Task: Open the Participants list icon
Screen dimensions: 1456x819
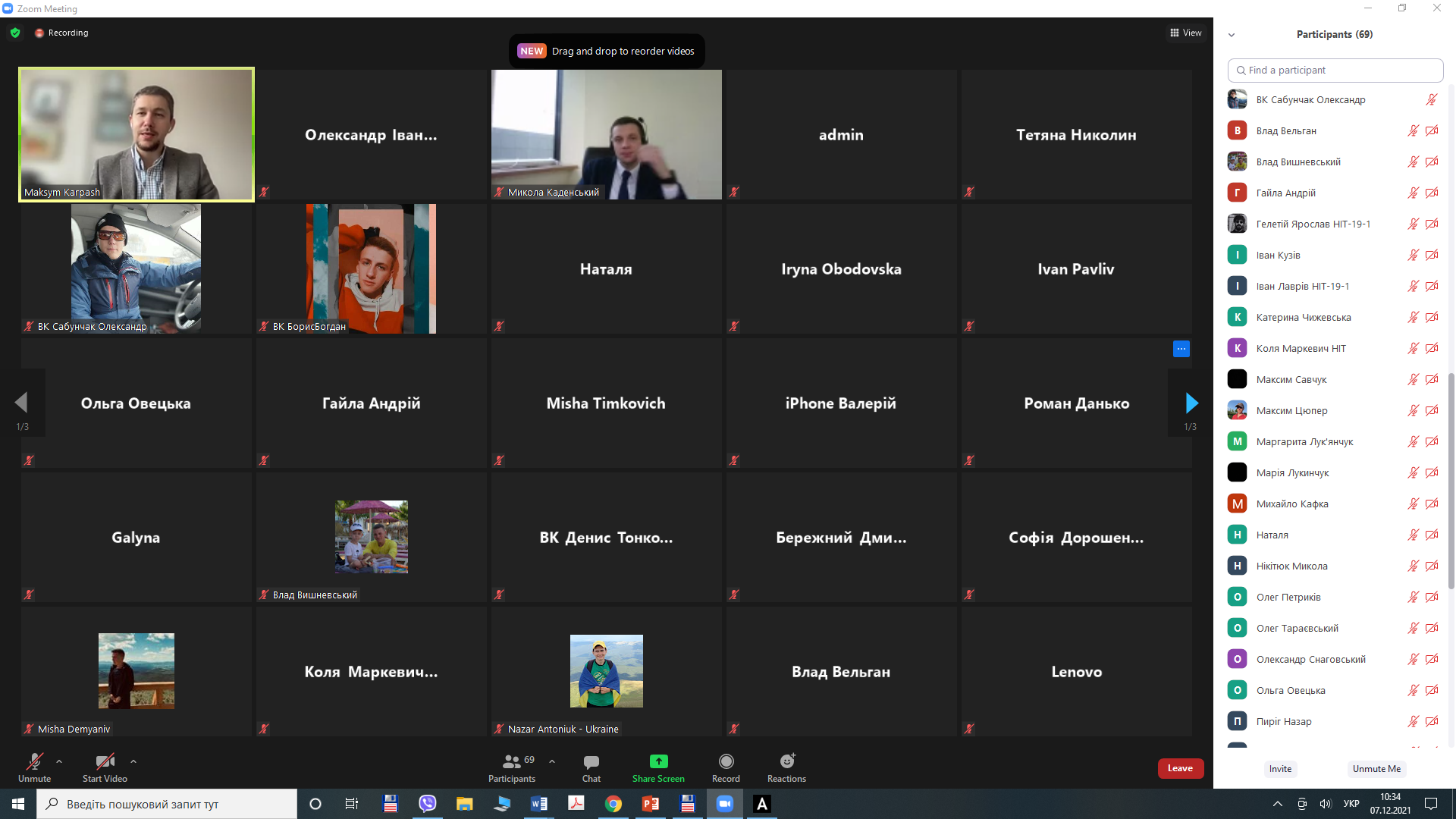Action: [x=512, y=761]
